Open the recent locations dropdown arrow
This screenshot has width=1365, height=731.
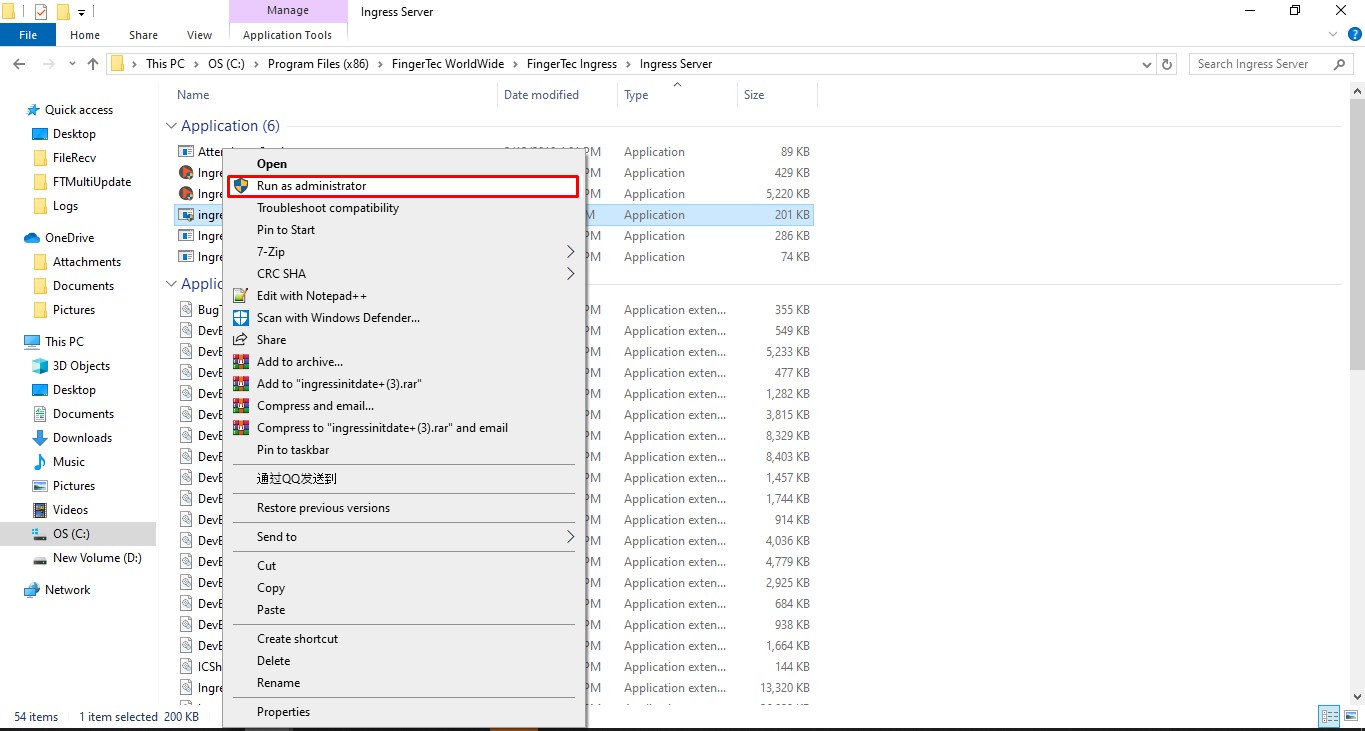(x=71, y=64)
